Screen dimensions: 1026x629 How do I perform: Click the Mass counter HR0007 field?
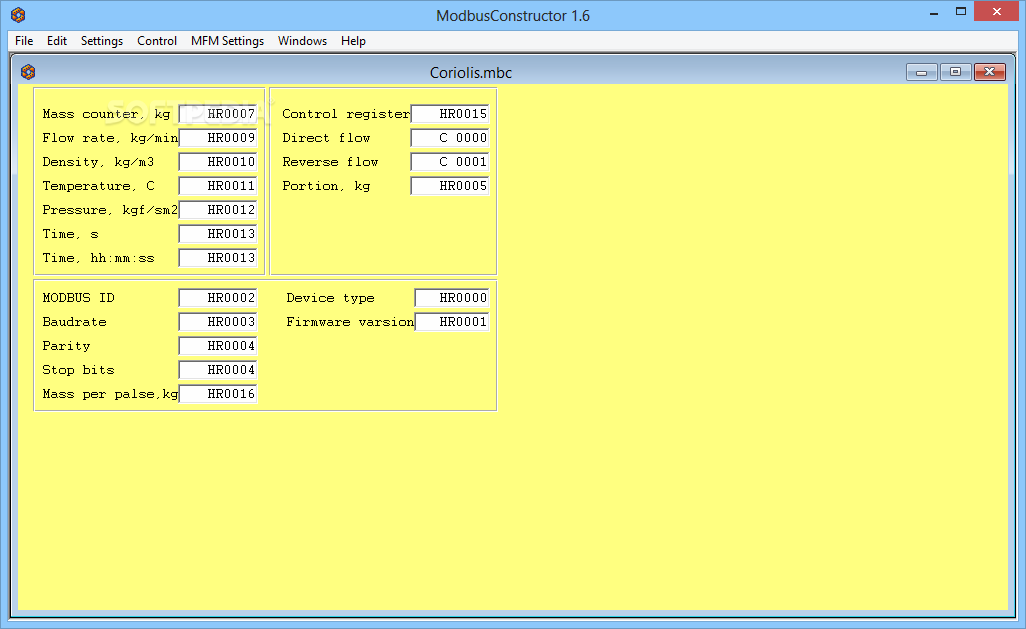point(218,114)
